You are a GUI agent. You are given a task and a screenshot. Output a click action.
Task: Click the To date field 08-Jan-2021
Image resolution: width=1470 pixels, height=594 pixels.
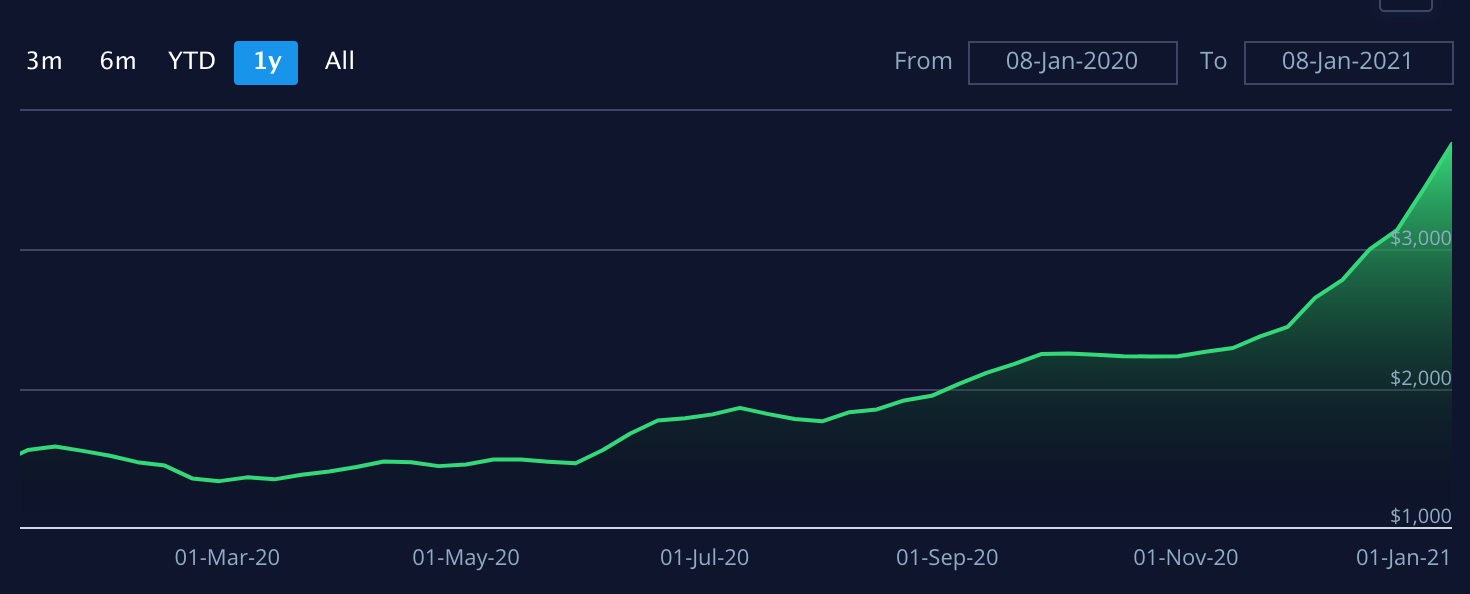pyautogui.click(x=1347, y=62)
